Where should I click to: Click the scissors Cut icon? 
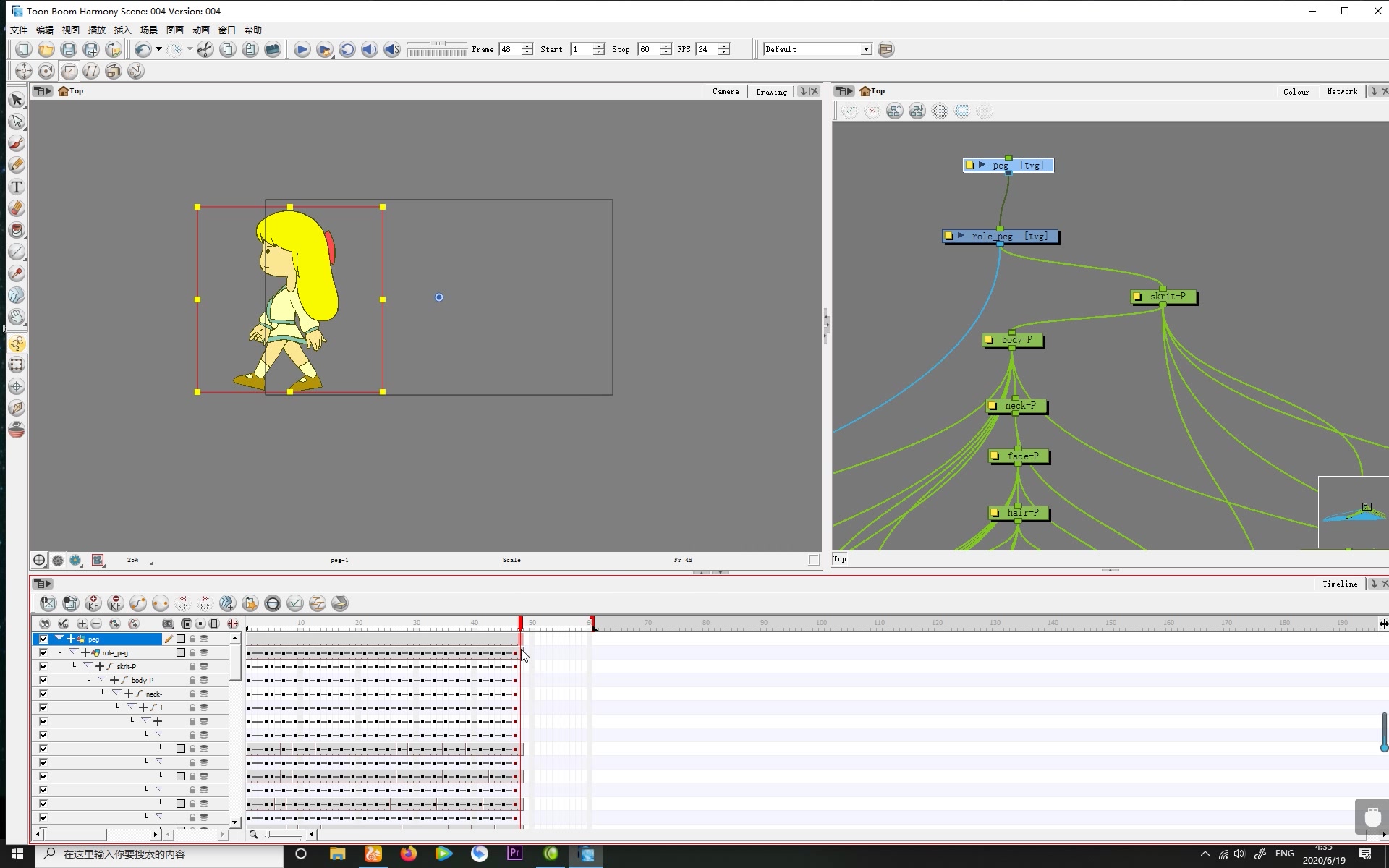point(205,49)
